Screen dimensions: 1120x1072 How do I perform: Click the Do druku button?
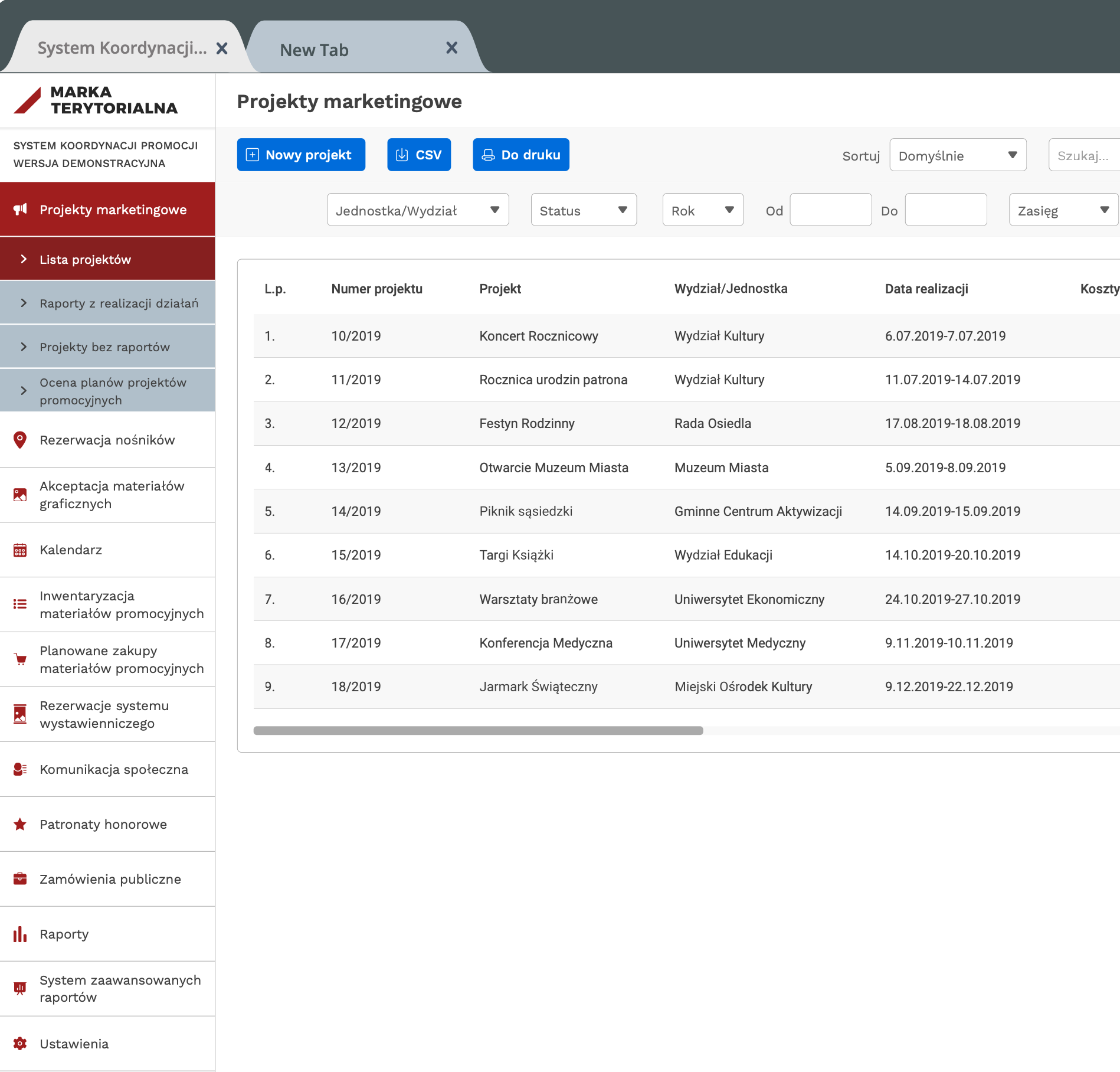pos(521,155)
